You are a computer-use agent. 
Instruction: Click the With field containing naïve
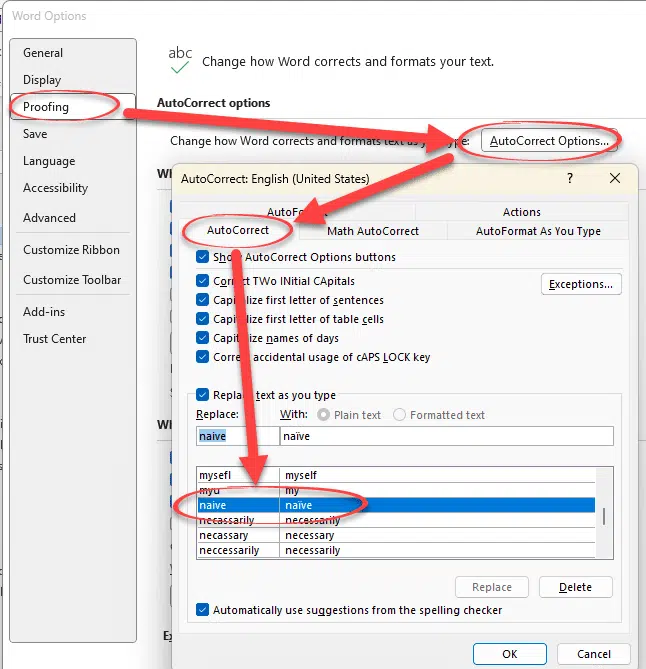tap(447, 436)
